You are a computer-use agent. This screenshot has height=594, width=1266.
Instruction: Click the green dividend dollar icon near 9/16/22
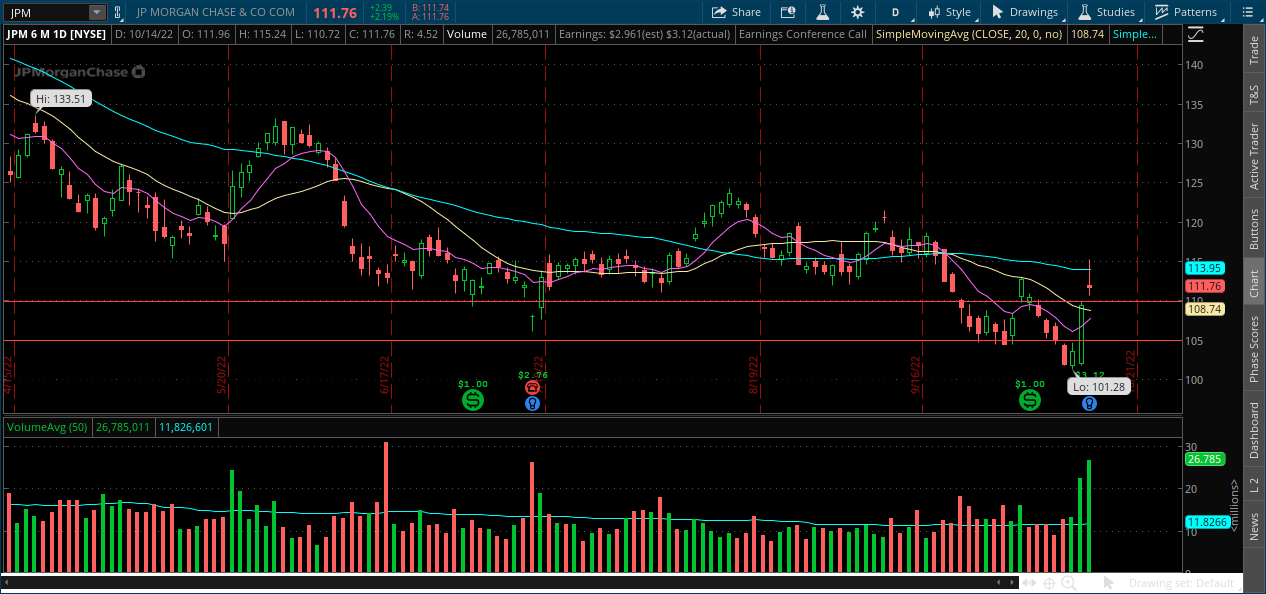(1029, 400)
